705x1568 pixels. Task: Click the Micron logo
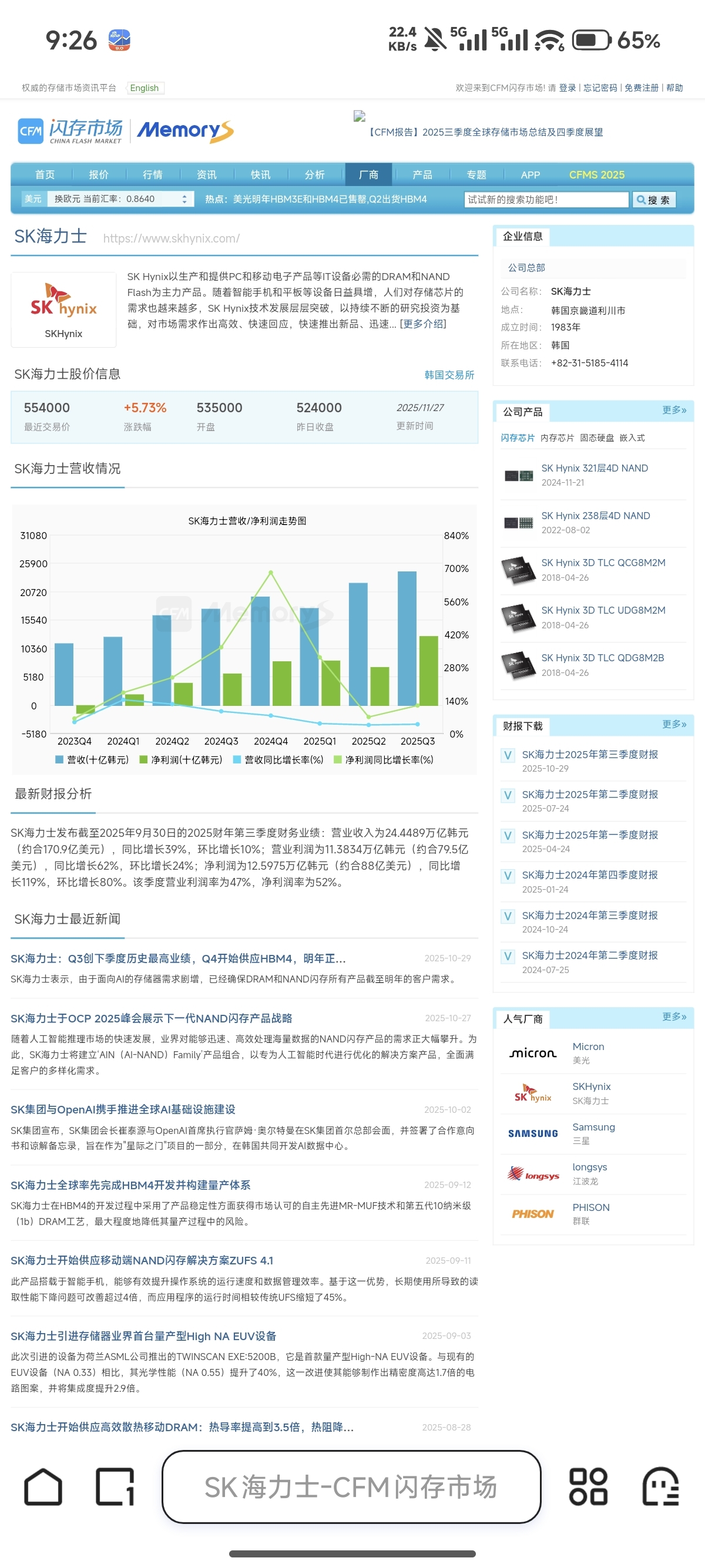[533, 1052]
